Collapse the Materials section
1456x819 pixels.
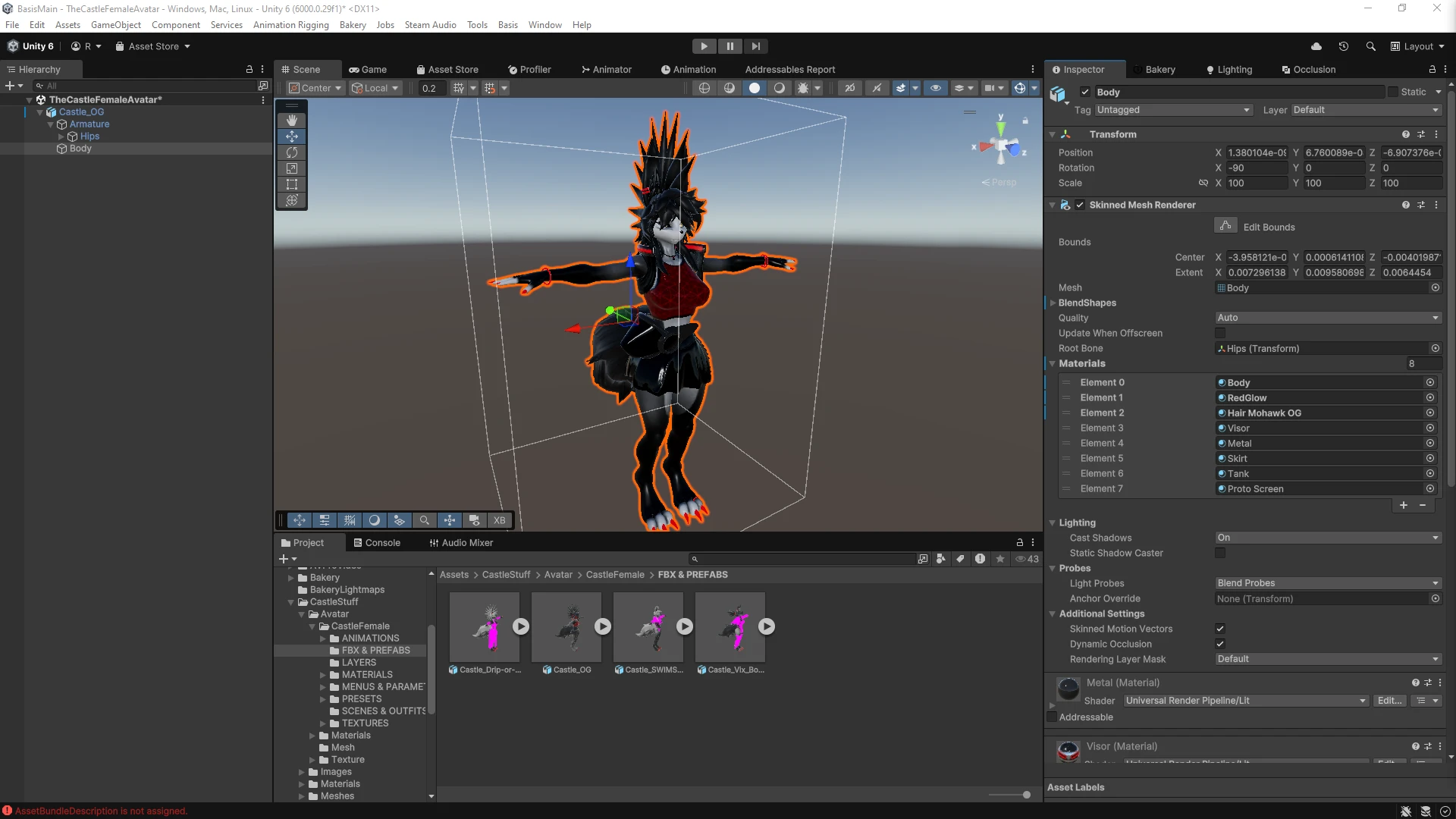[x=1053, y=363]
